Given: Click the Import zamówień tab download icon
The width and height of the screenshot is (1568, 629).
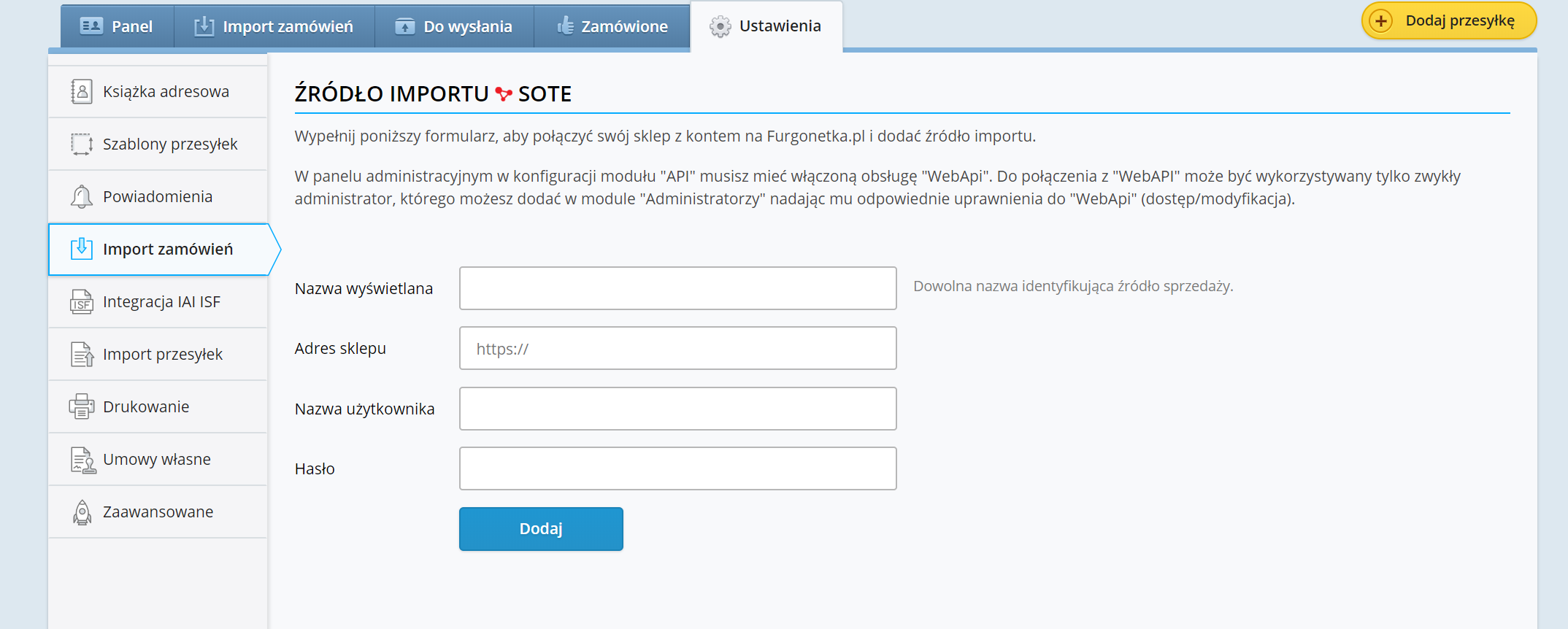Looking at the screenshot, I should tap(204, 26).
